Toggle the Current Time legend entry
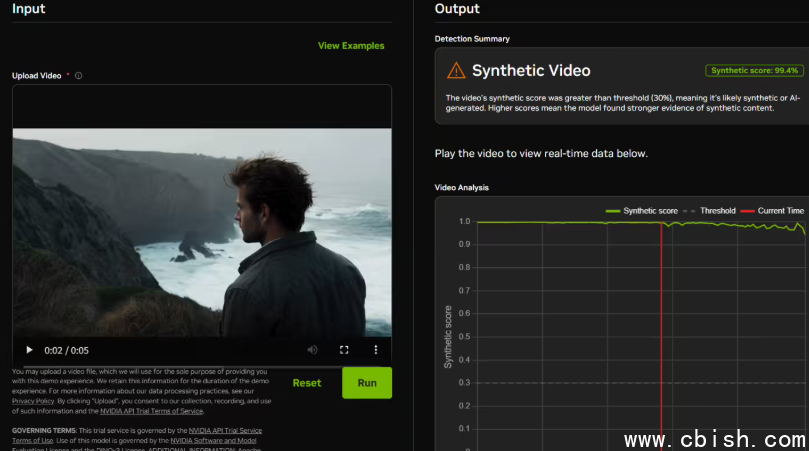This screenshot has height=451, width=809. pos(772,211)
